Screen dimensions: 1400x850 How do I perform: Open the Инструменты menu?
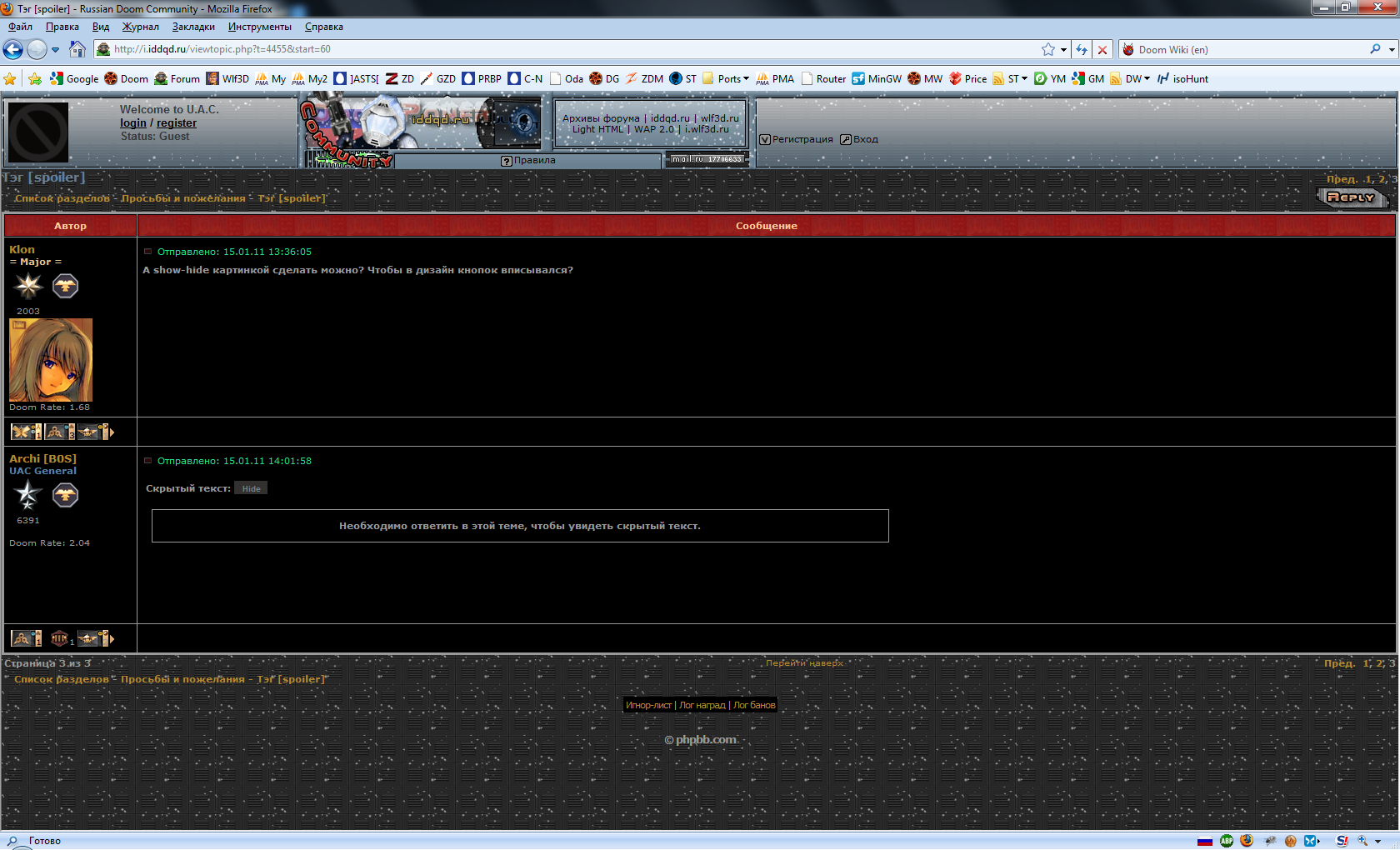tap(259, 27)
